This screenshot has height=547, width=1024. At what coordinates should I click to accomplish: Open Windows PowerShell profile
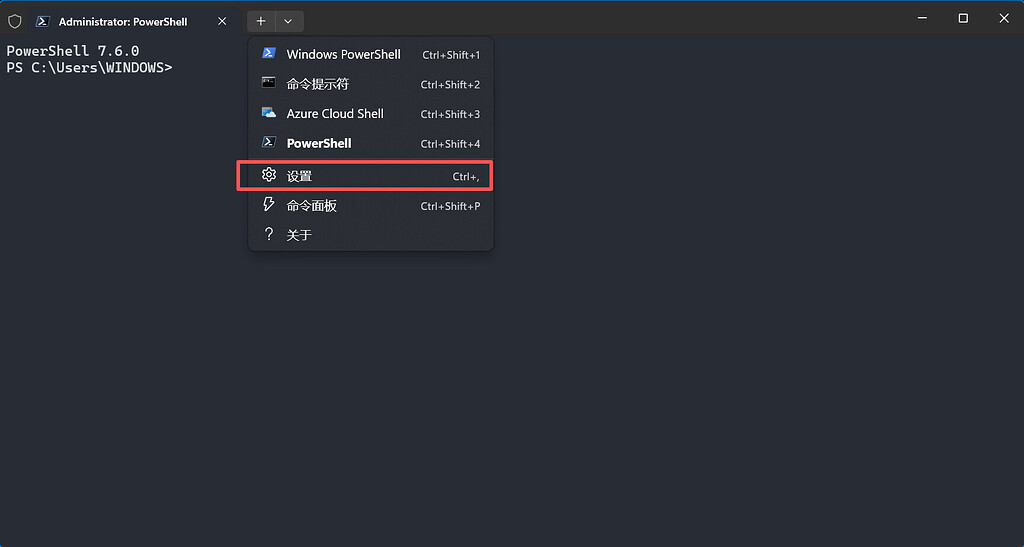(x=371, y=54)
